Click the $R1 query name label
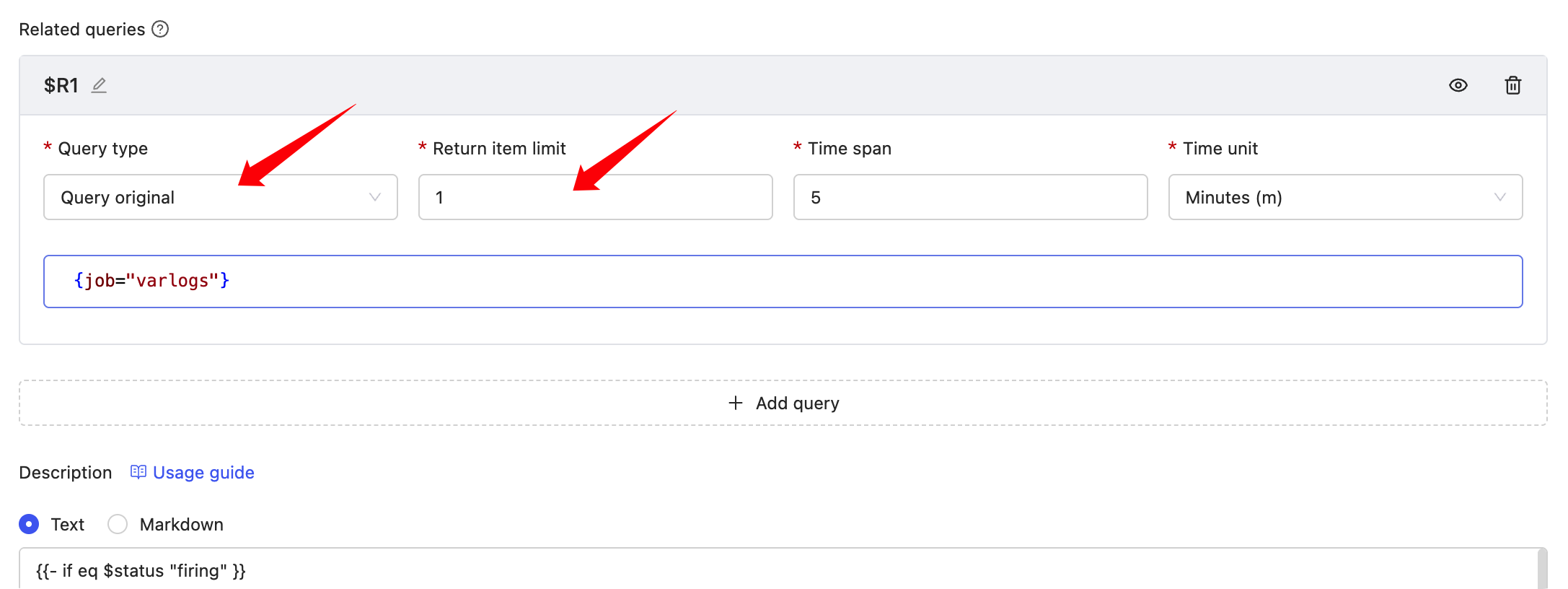1568x589 pixels. pyautogui.click(x=61, y=85)
